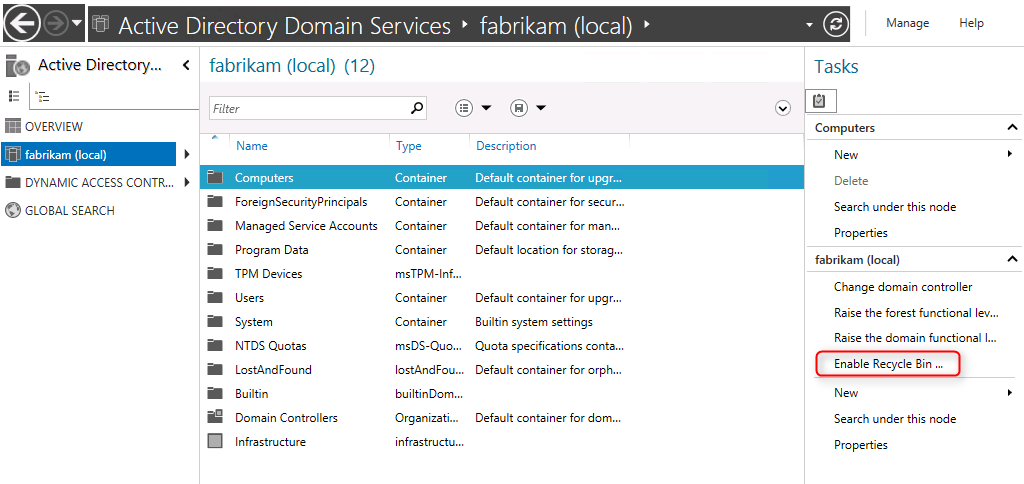Click the filter search magnifier icon
This screenshot has width=1024, height=484.
[x=417, y=108]
